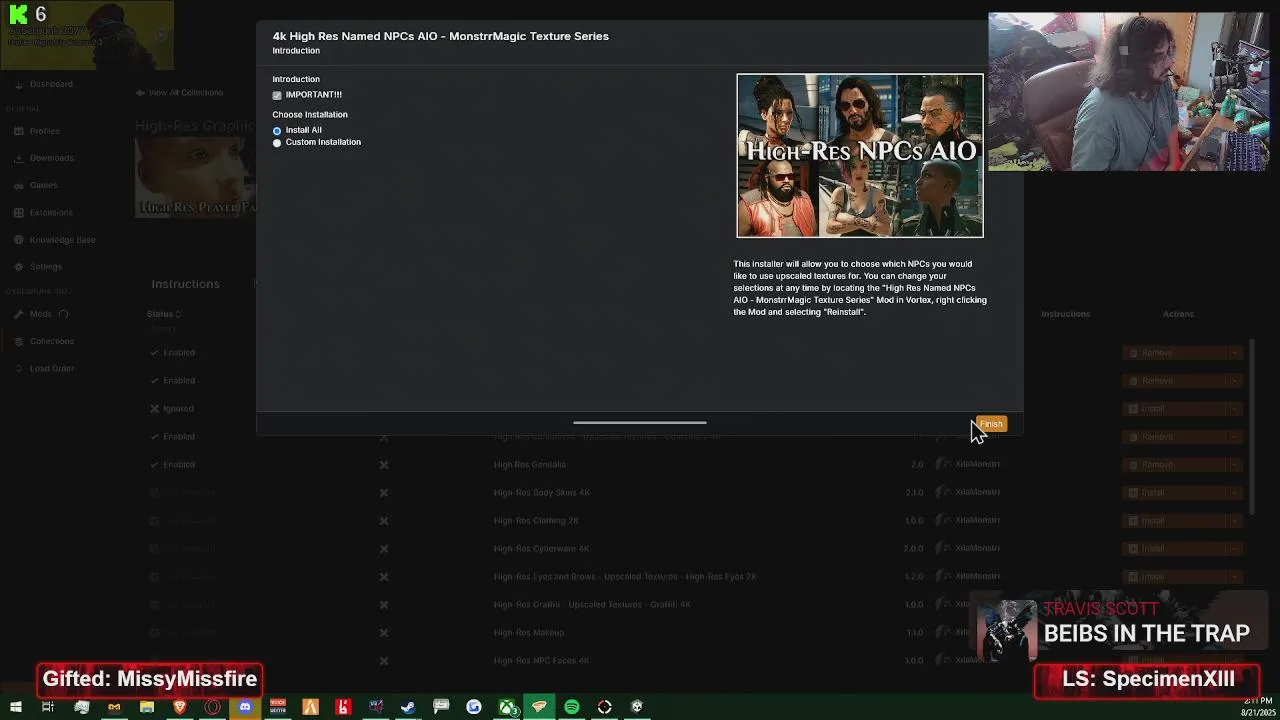This screenshot has height=720, width=1280.
Task: Open Task View on the taskbar
Action: [47, 707]
